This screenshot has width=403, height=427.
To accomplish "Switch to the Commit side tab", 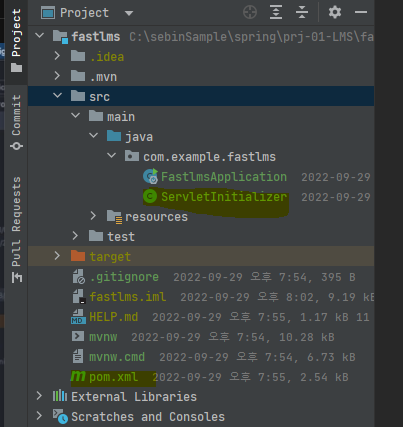I will click(x=16, y=122).
